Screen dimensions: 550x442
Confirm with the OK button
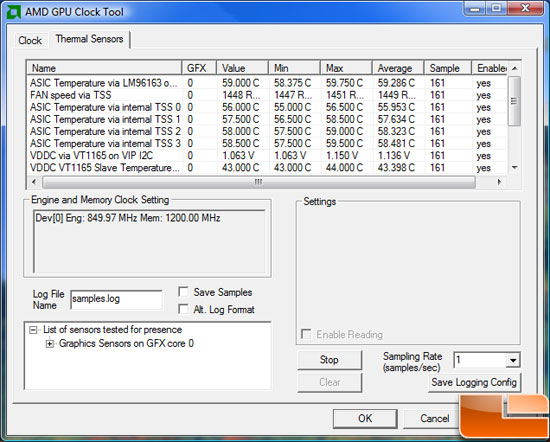click(x=365, y=418)
